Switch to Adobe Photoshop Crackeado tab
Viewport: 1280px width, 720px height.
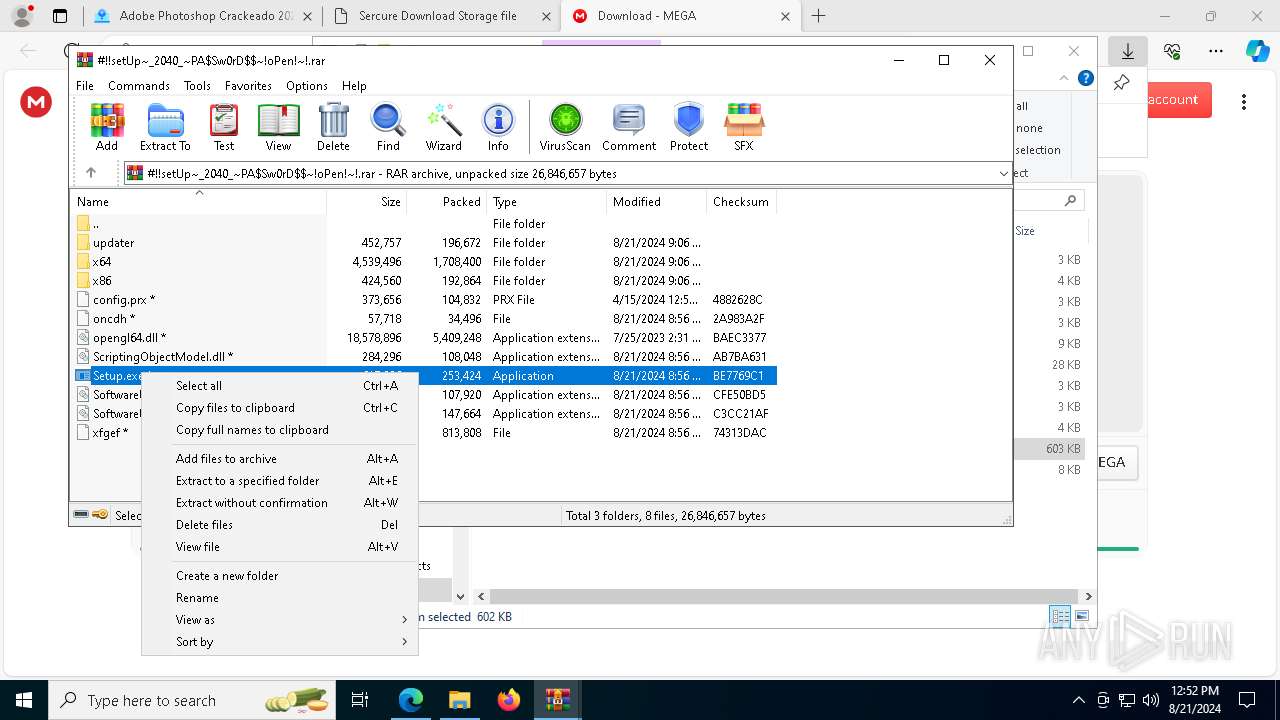(201, 16)
